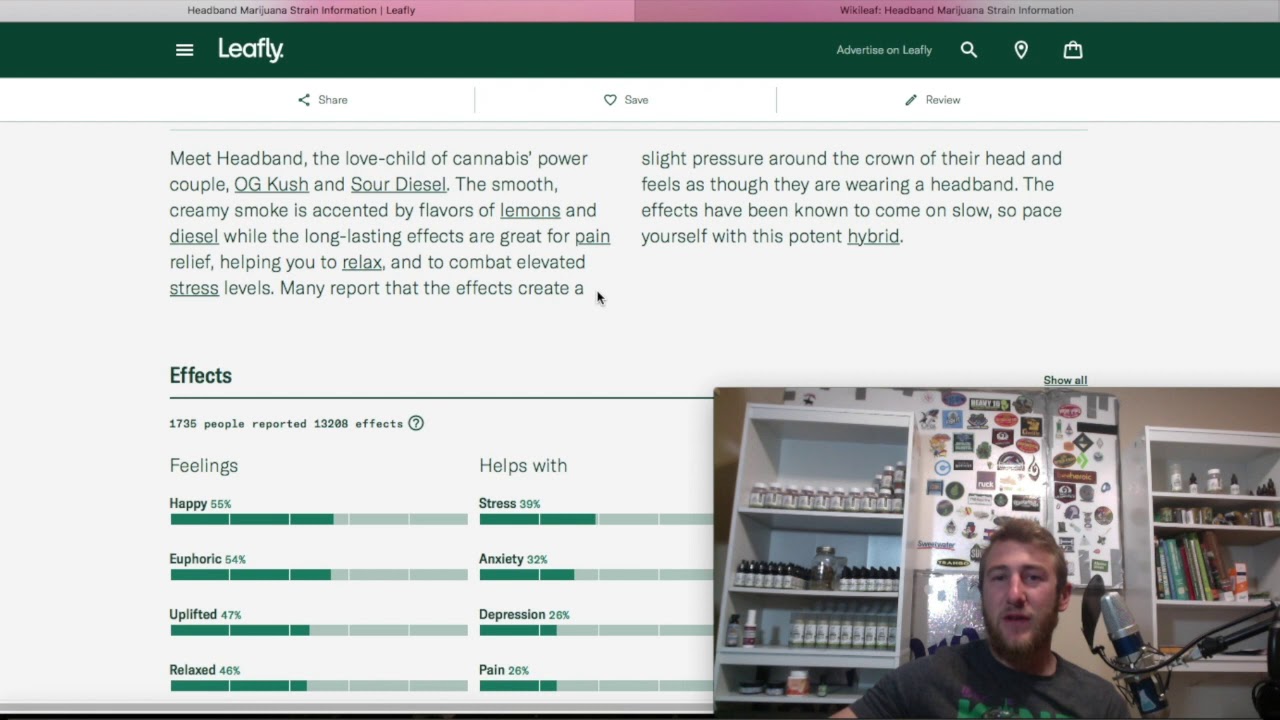Click the Stress 39% label
The height and width of the screenshot is (720, 1280).
pos(509,504)
